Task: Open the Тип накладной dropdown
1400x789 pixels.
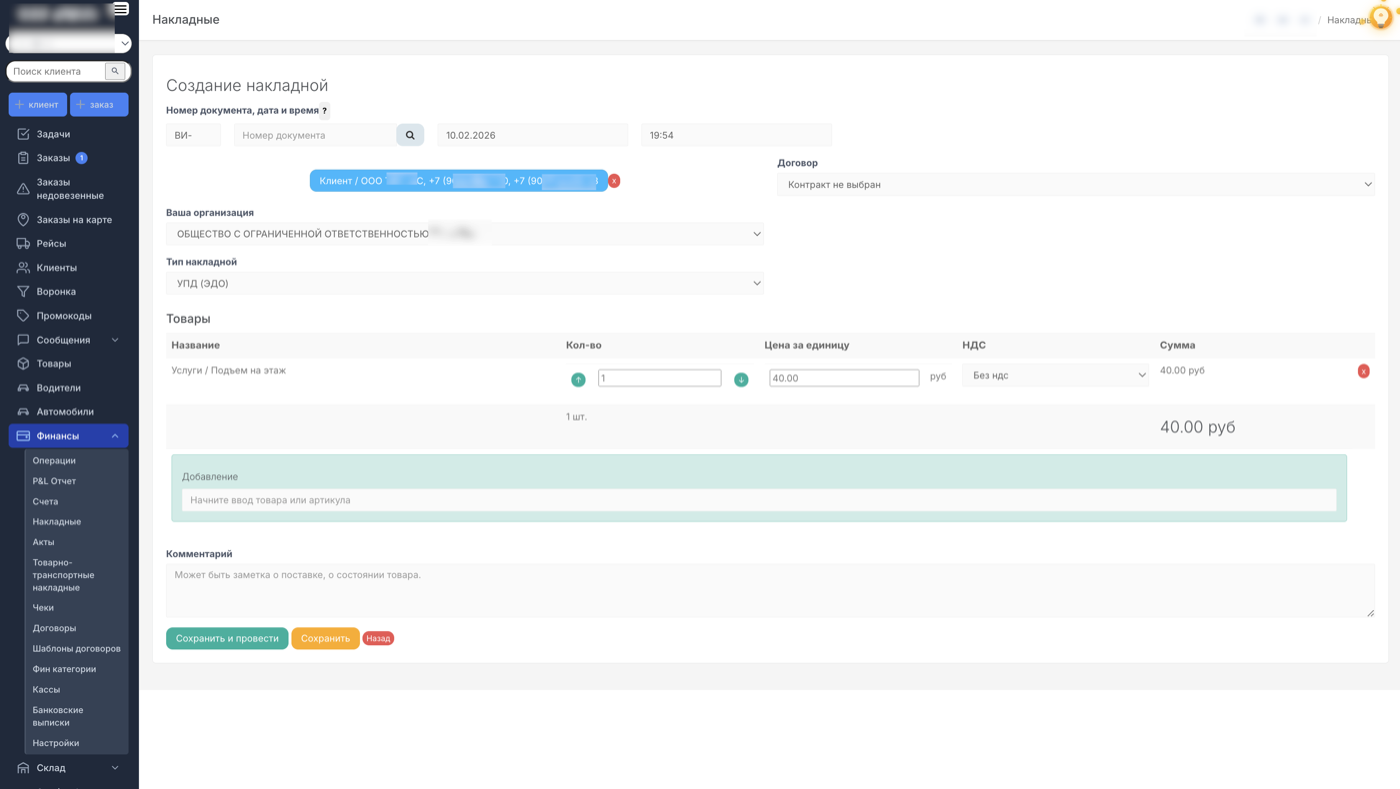Action: click(x=465, y=284)
